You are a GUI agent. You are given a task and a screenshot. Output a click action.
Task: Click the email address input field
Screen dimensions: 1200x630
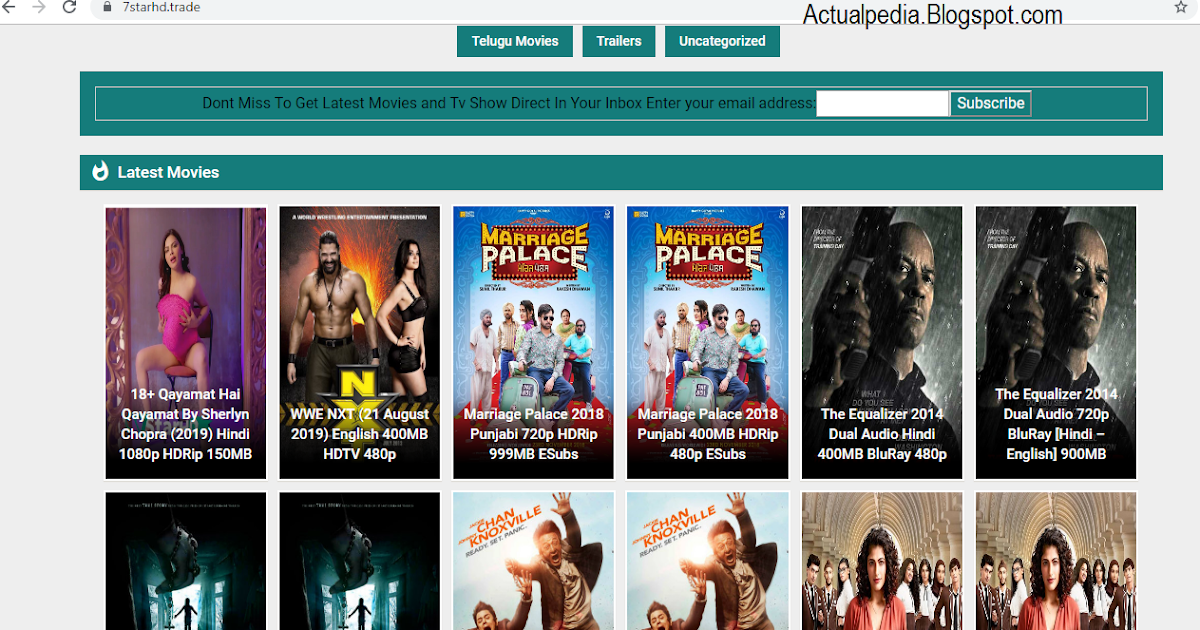click(x=882, y=103)
